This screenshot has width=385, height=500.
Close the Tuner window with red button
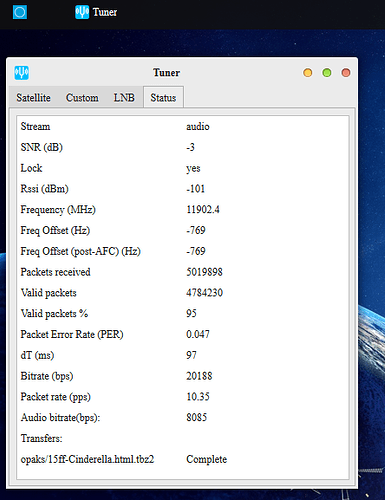(346, 73)
